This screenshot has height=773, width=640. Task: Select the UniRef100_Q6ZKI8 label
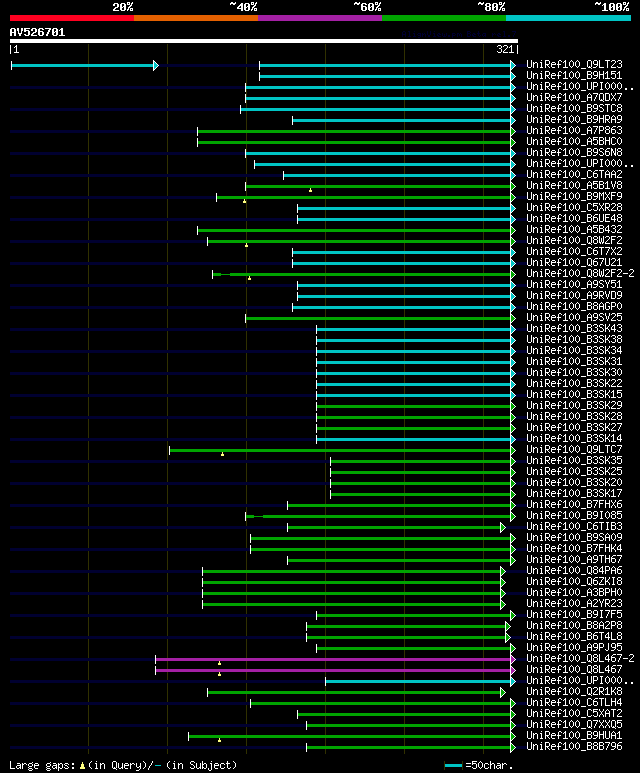(574, 581)
